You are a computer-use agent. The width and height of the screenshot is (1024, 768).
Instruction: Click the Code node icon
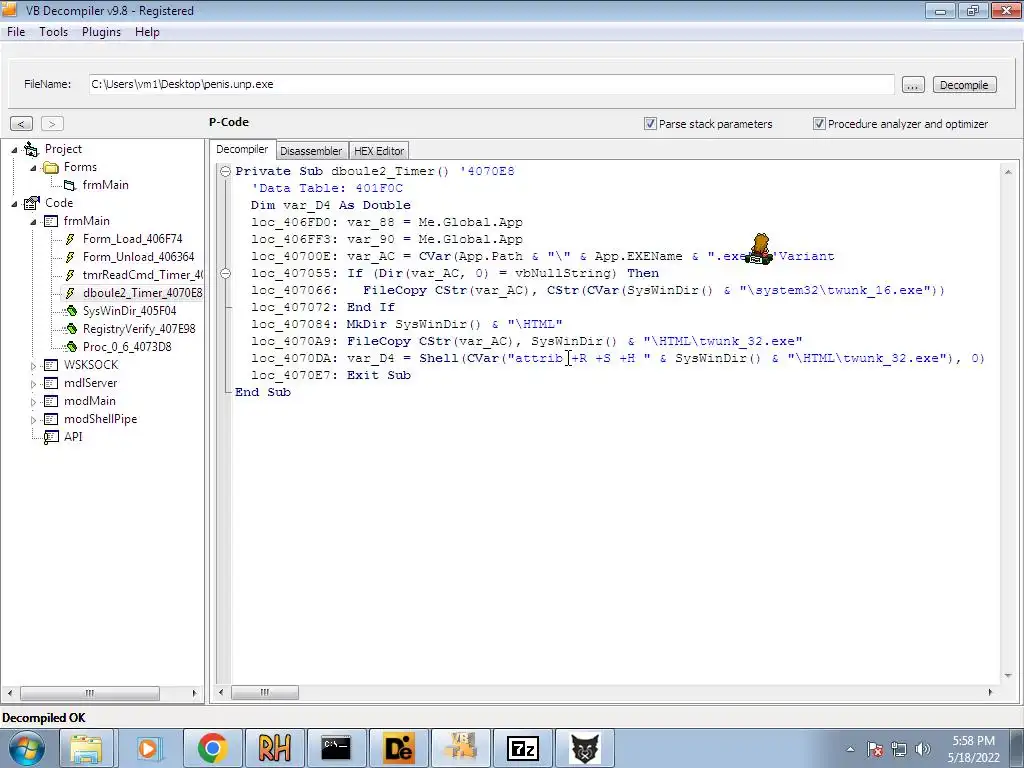[31, 203]
